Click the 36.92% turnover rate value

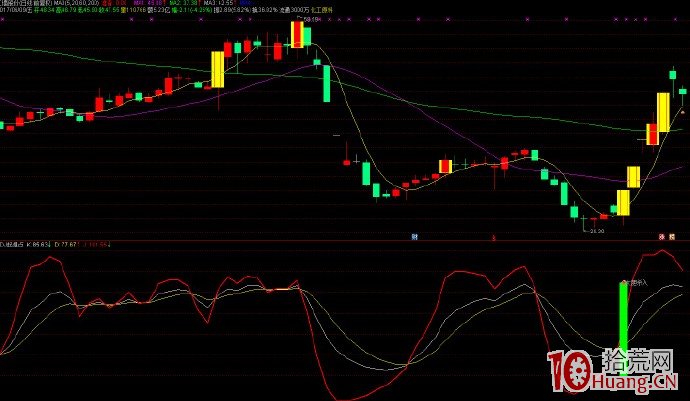coord(265,10)
